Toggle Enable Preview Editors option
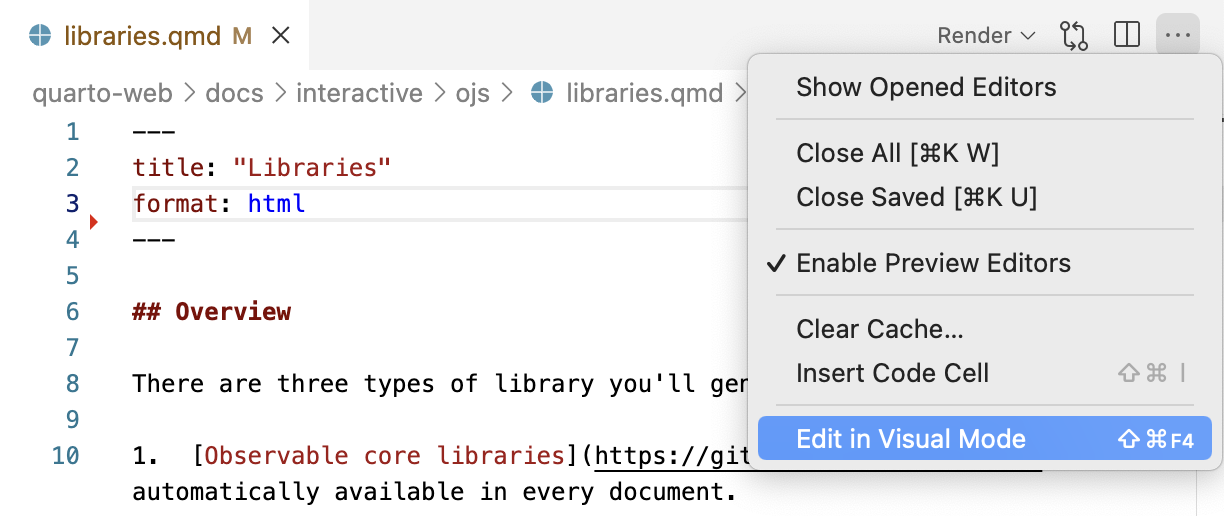Viewport: 1224px width, 516px height. coord(933,263)
